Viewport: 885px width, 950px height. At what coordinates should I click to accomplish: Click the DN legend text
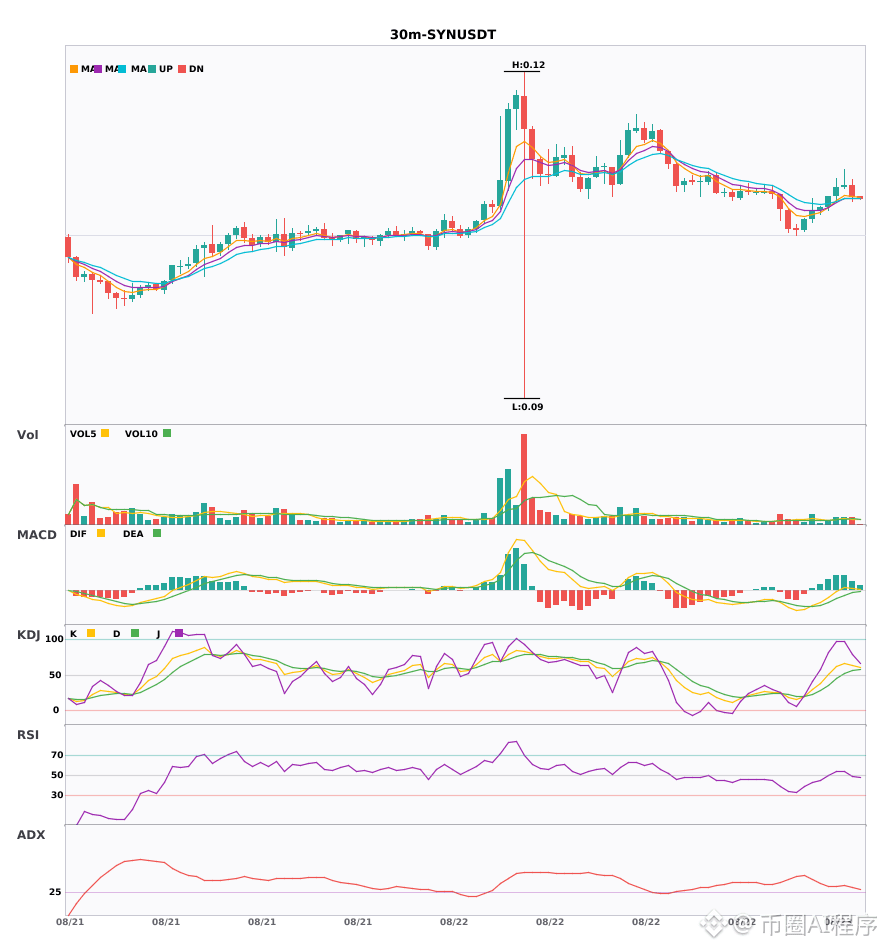(196, 69)
